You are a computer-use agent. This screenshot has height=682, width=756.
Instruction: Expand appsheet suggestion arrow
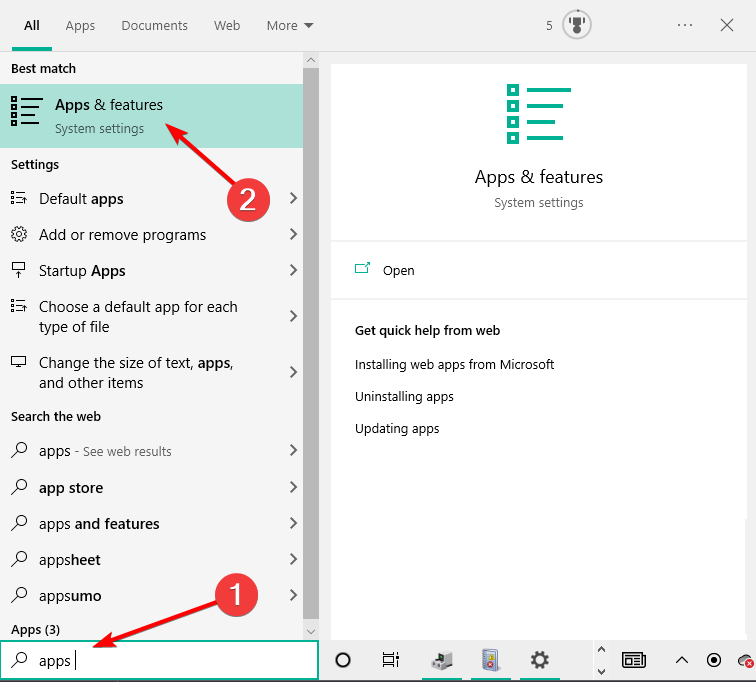[x=293, y=559]
